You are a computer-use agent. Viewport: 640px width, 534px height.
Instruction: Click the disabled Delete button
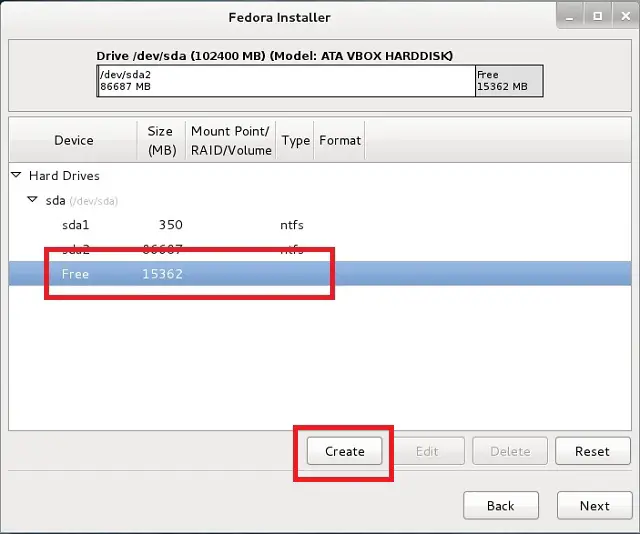coord(510,451)
